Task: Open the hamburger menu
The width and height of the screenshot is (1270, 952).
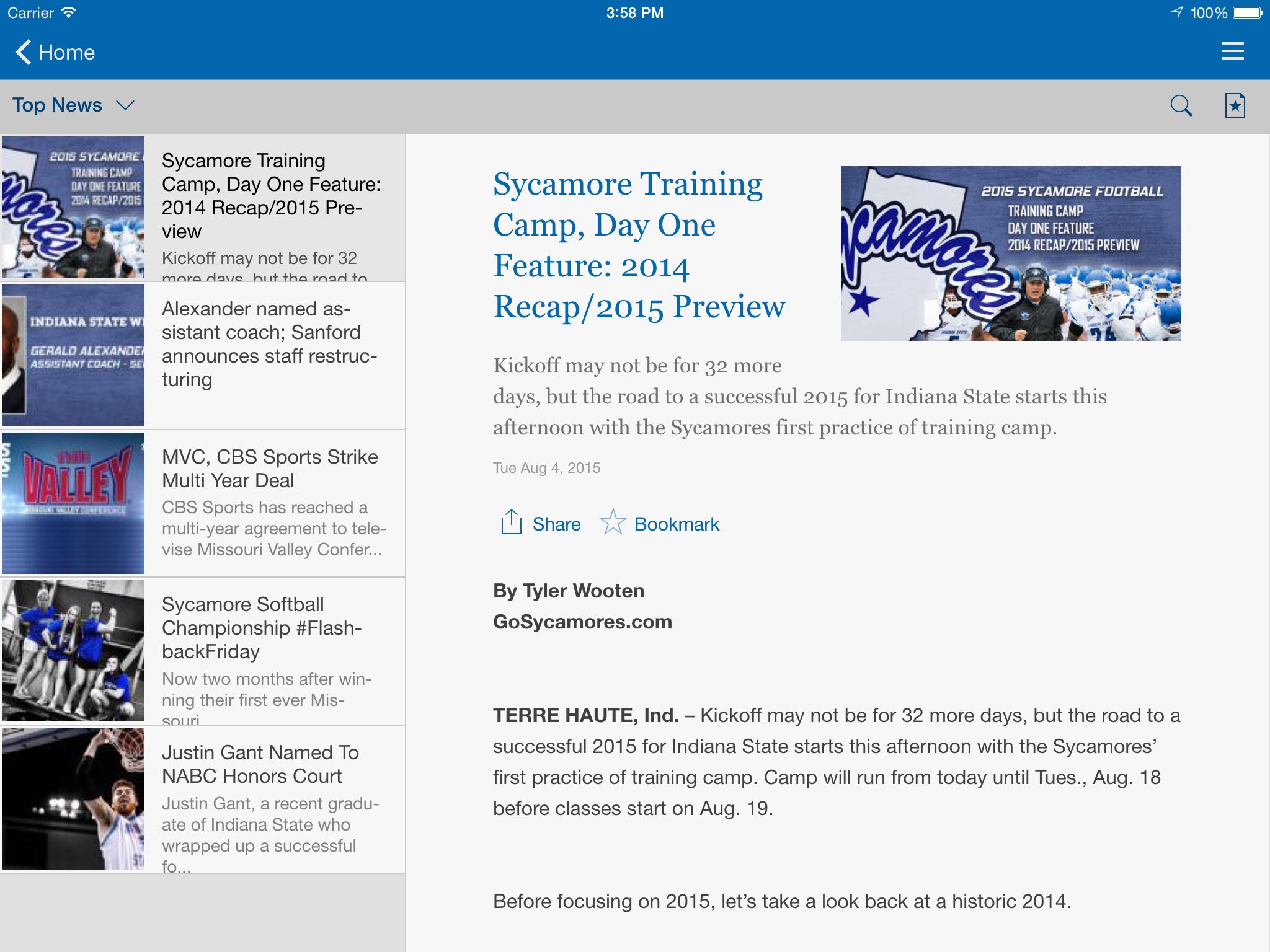Action: click(x=1232, y=51)
